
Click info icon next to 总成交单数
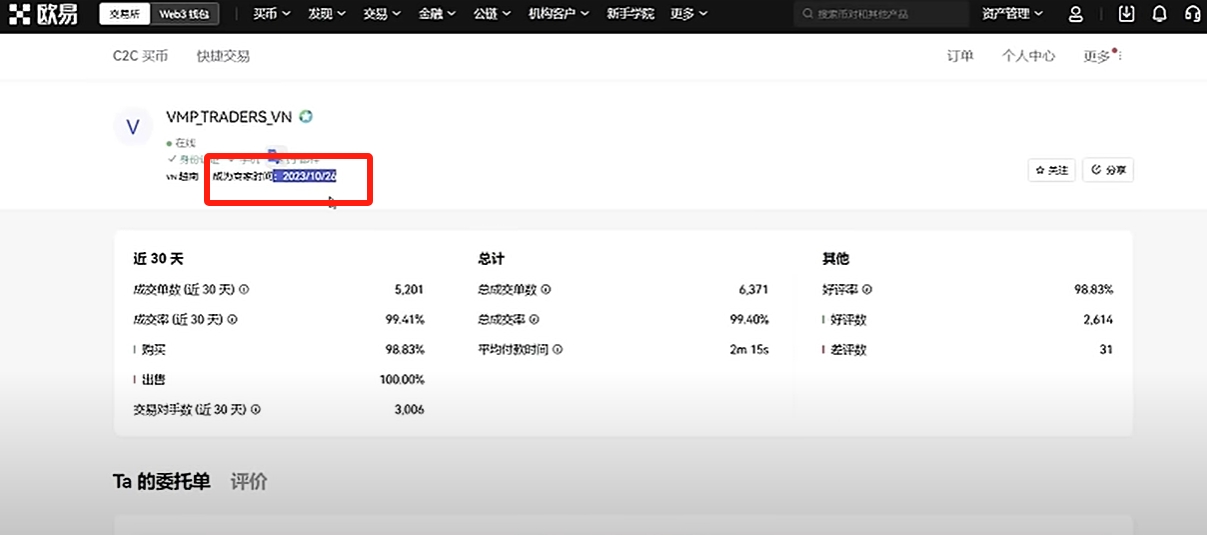click(546, 289)
